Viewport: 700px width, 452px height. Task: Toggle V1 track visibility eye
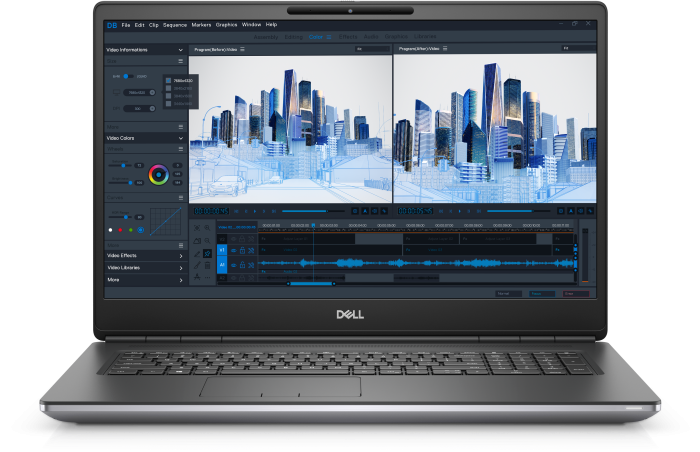click(233, 251)
